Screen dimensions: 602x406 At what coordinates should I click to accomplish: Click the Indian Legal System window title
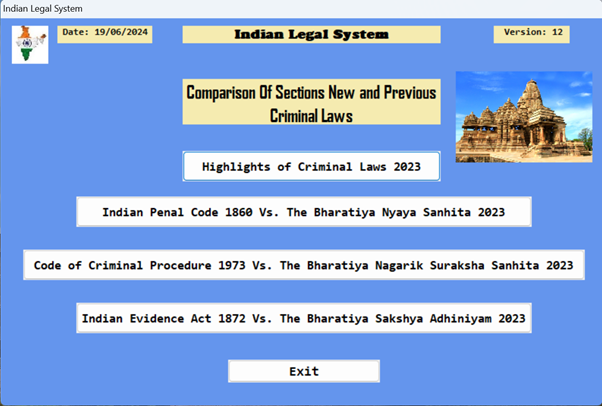coord(43,8)
